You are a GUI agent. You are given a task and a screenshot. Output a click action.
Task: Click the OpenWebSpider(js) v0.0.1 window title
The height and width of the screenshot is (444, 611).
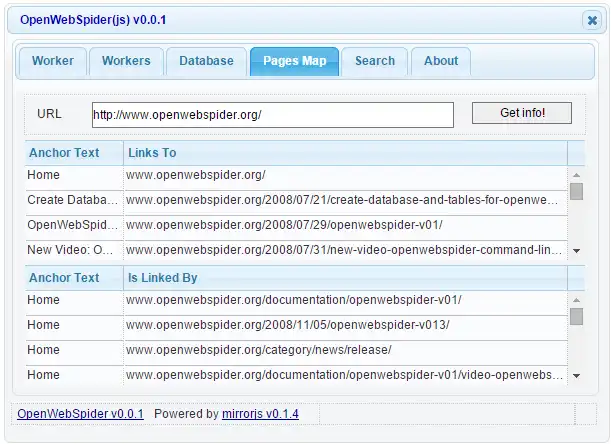tap(93, 20)
